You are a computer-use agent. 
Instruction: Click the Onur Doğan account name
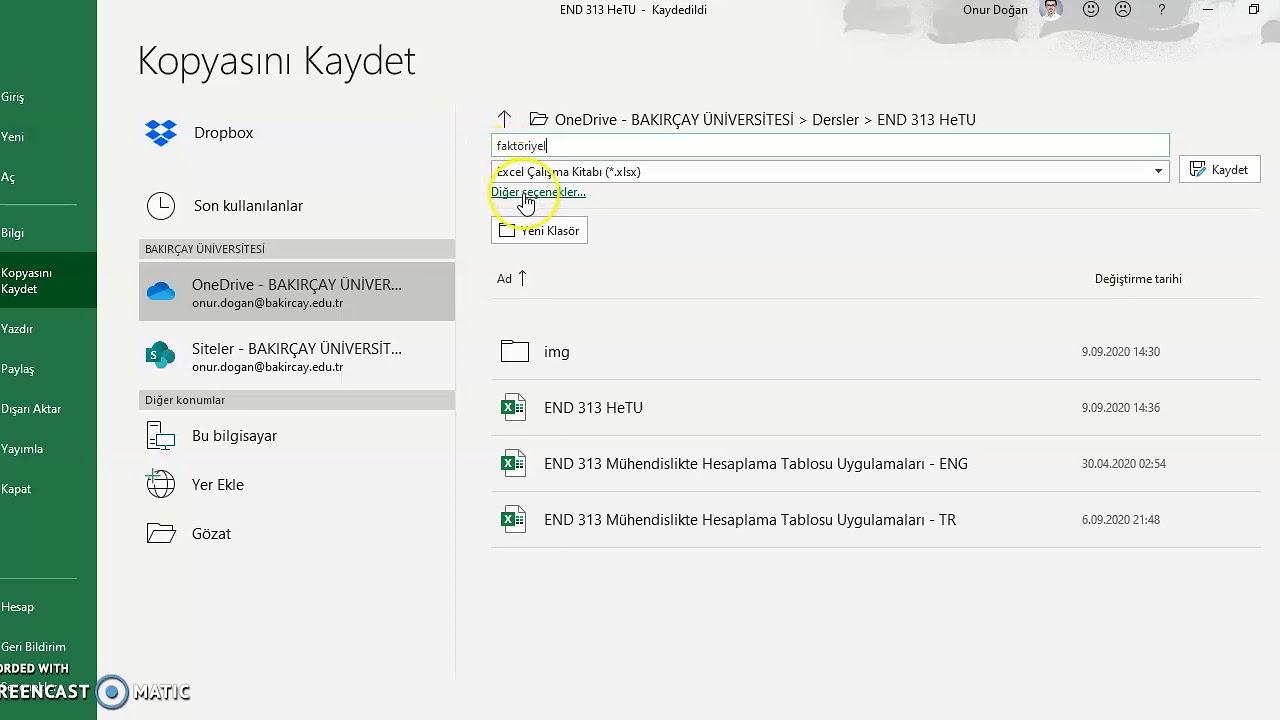point(995,10)
